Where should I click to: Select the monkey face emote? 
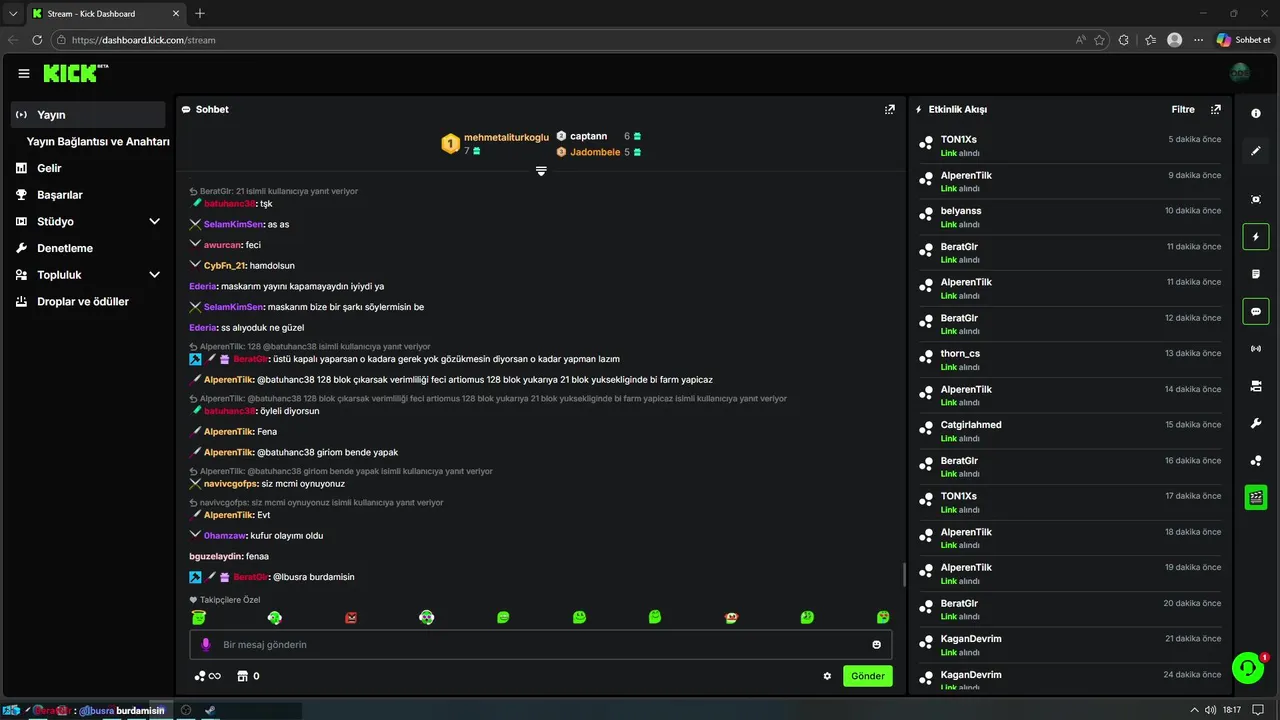pos(731,618)
